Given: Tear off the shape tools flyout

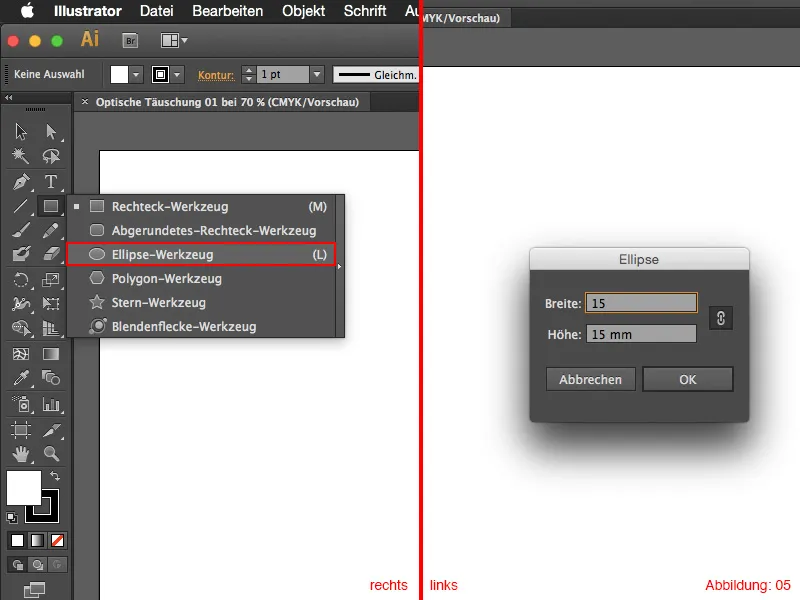Looking at the screenshot, I should 339,266.
